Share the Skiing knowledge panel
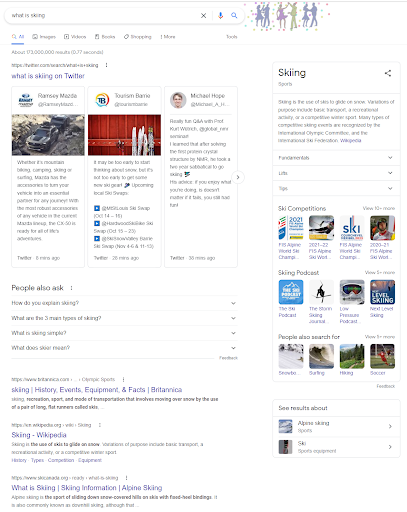Screen dimensions: 407x512 pos(388,73)
